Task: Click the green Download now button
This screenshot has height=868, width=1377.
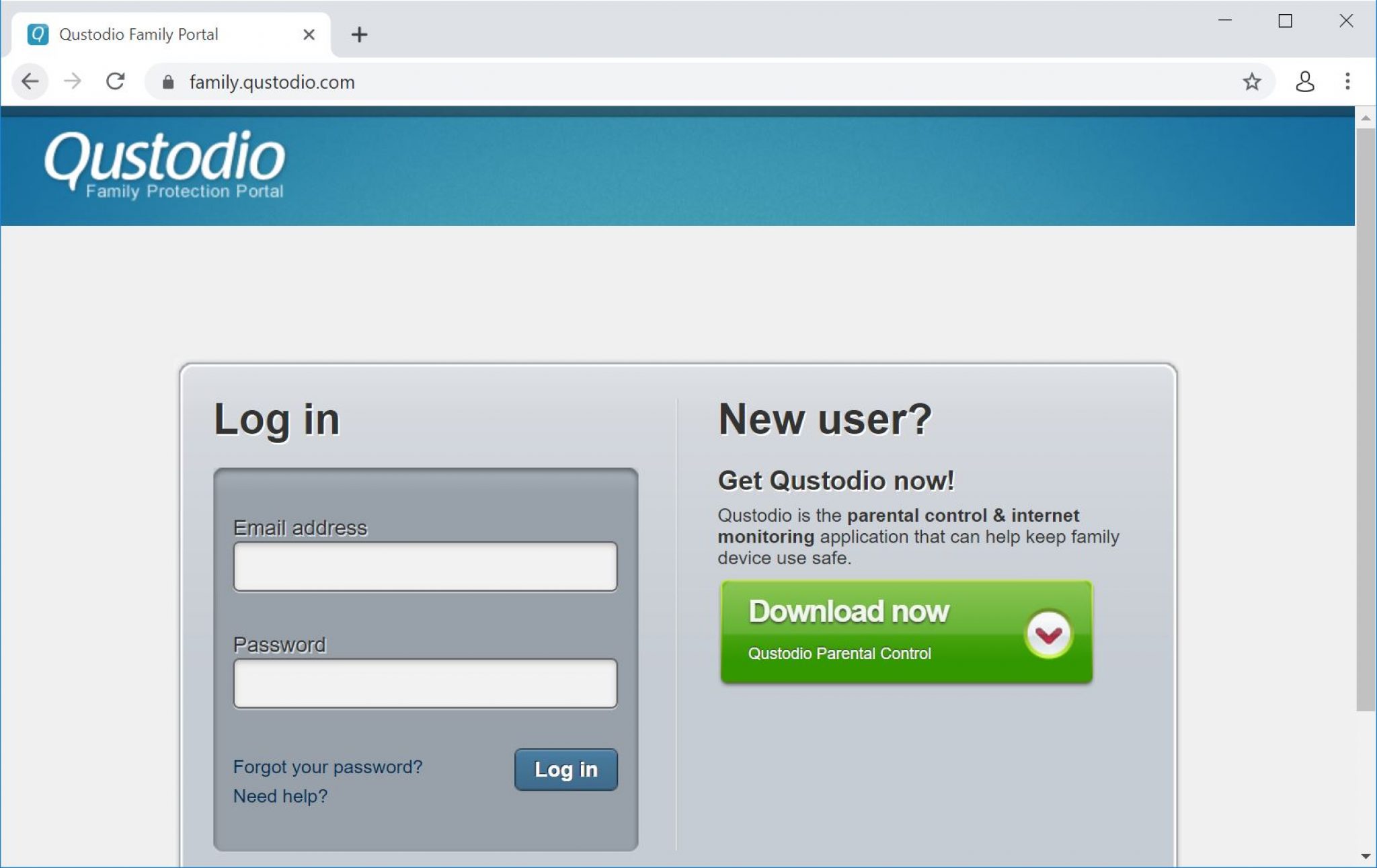Action: pos(906,632)
